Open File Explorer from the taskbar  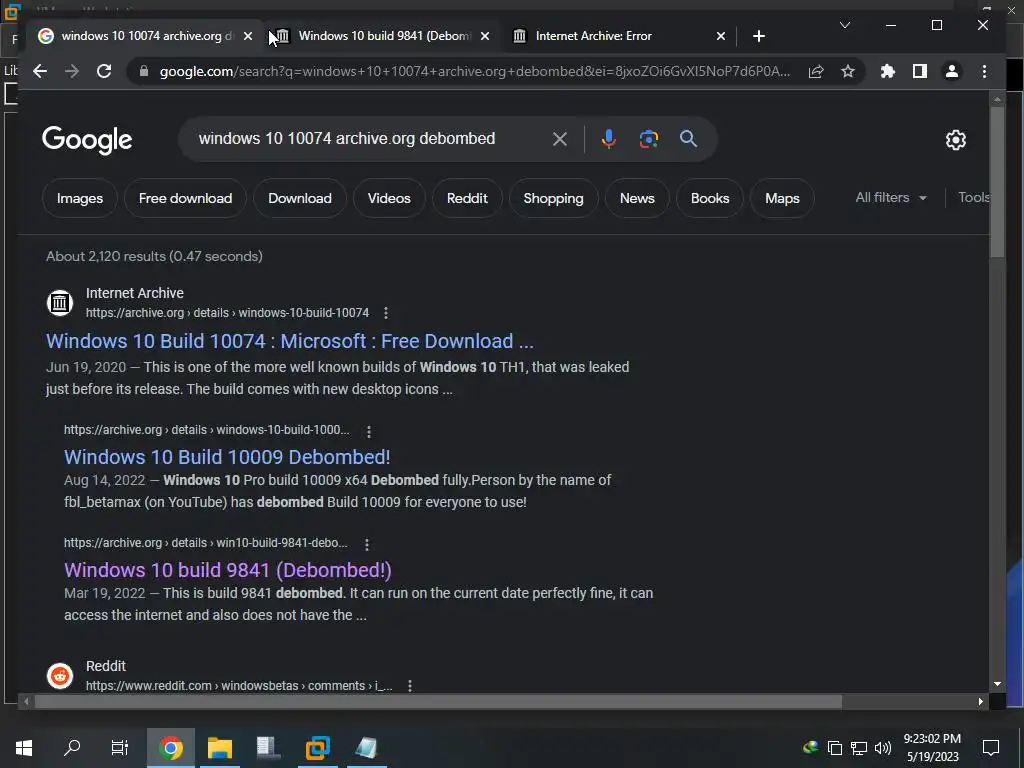(220, 748)
